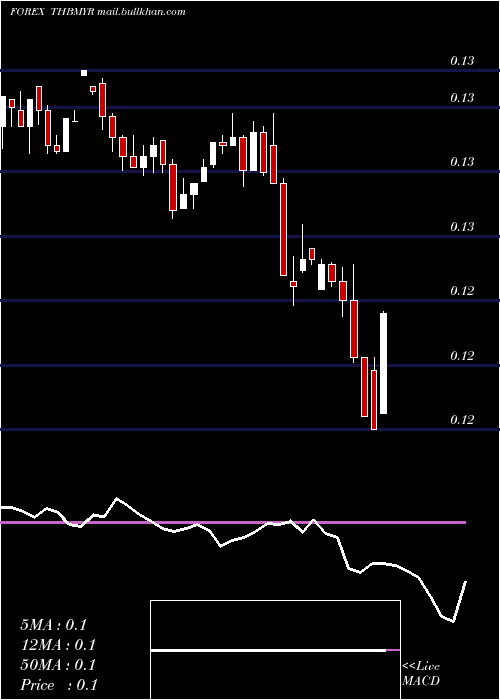Viewport: 500px width, 700px height.
Task: Click the purple horizontal indicator baseline
Action: [x=233, y=522]
